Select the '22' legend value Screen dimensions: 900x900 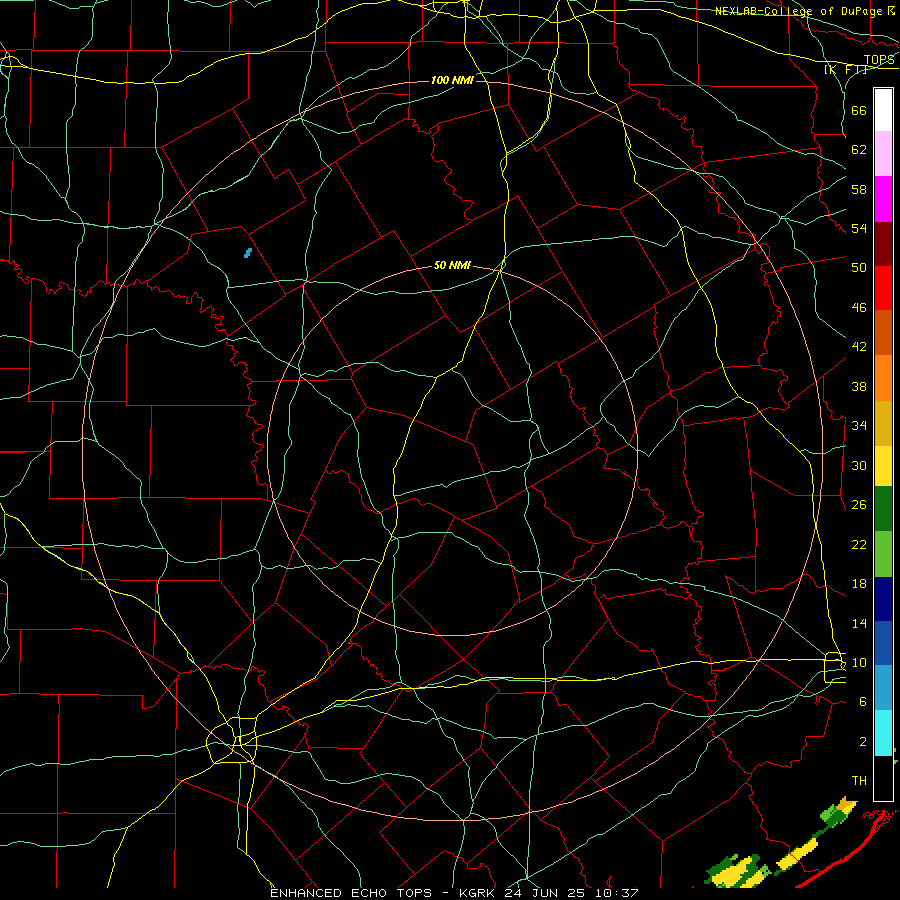(859, 544)
